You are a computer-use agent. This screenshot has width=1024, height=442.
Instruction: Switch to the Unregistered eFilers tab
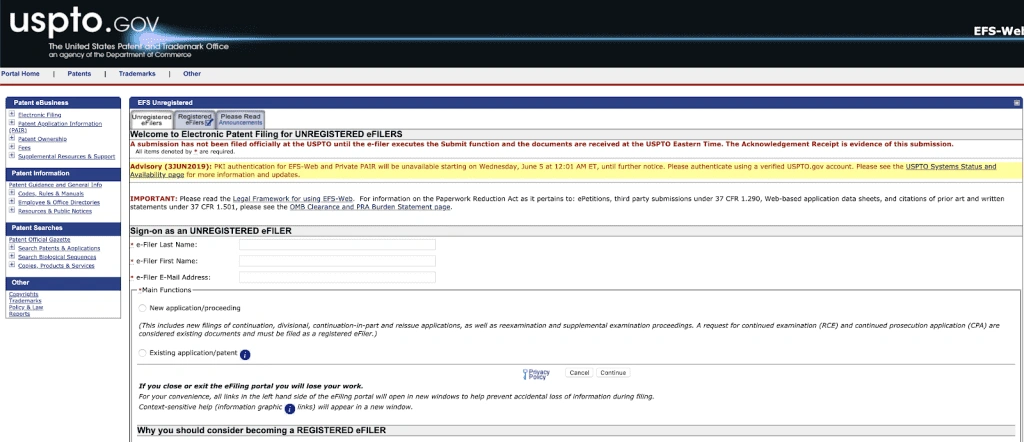(152, 119)
